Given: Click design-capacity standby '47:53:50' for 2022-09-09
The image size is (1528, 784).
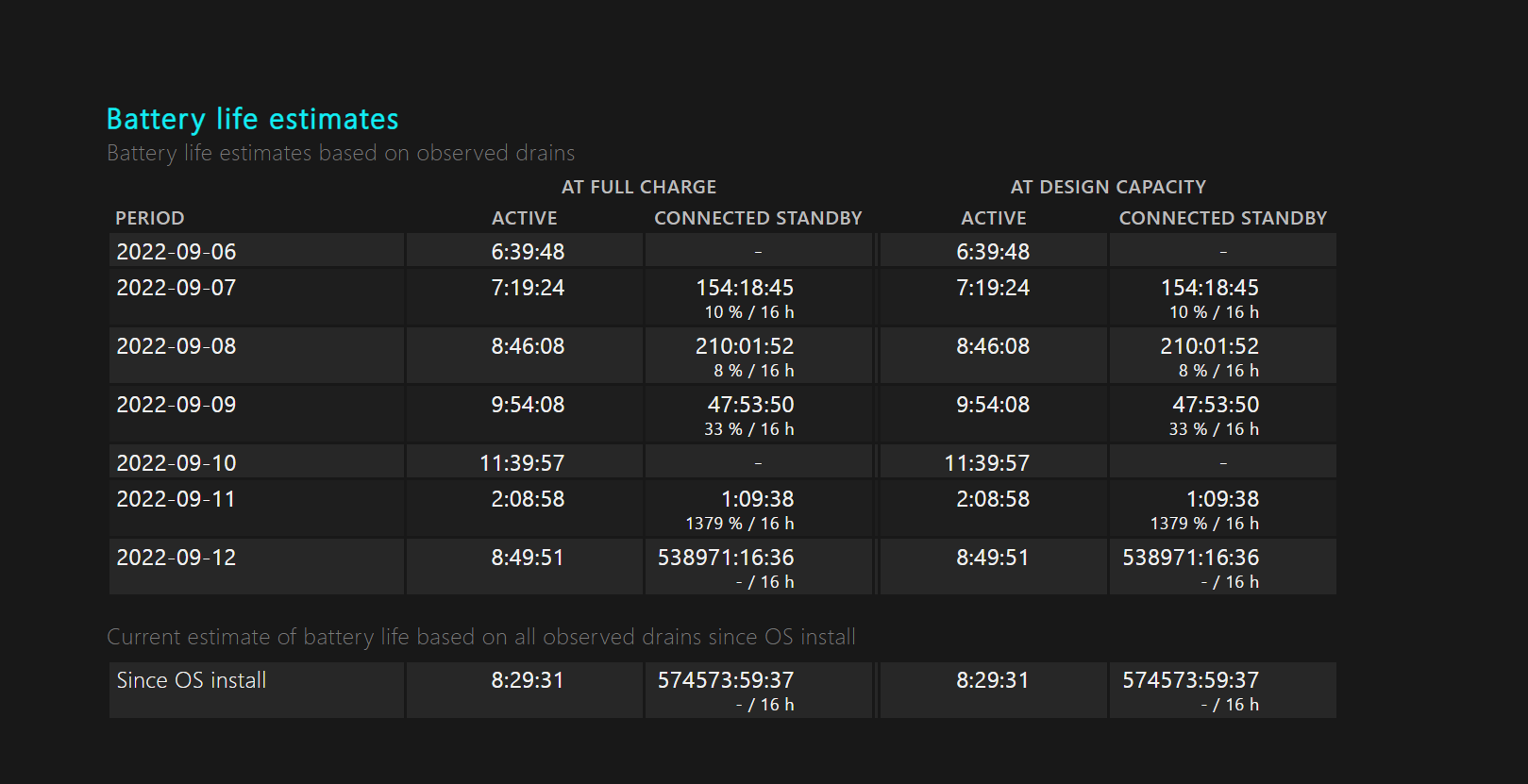Looking at the screenshot, I should pyautogui.click(x=1217, y=405).
